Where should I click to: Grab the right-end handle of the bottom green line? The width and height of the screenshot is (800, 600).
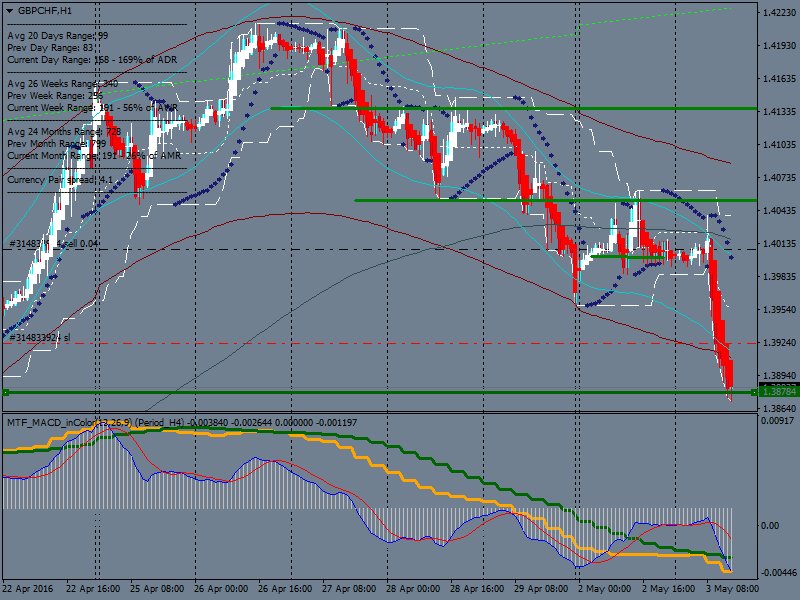tap(755, 392)
